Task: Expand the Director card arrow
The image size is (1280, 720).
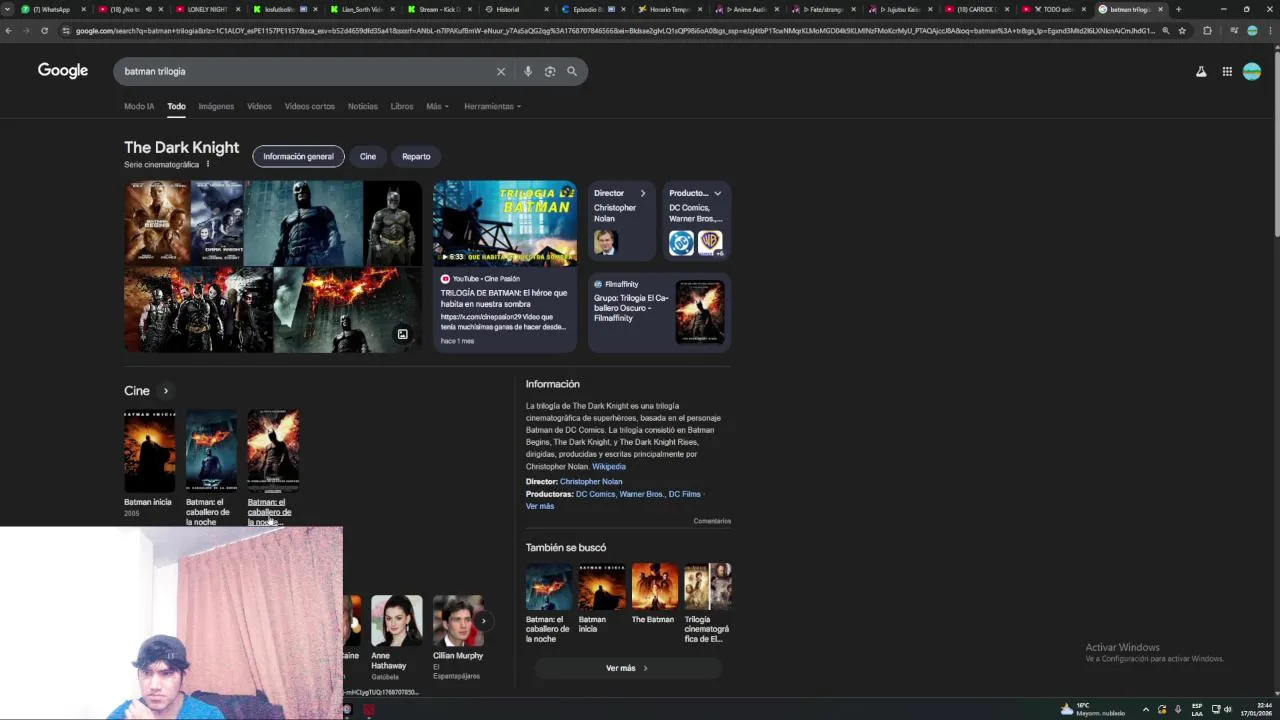Action: 642,193
